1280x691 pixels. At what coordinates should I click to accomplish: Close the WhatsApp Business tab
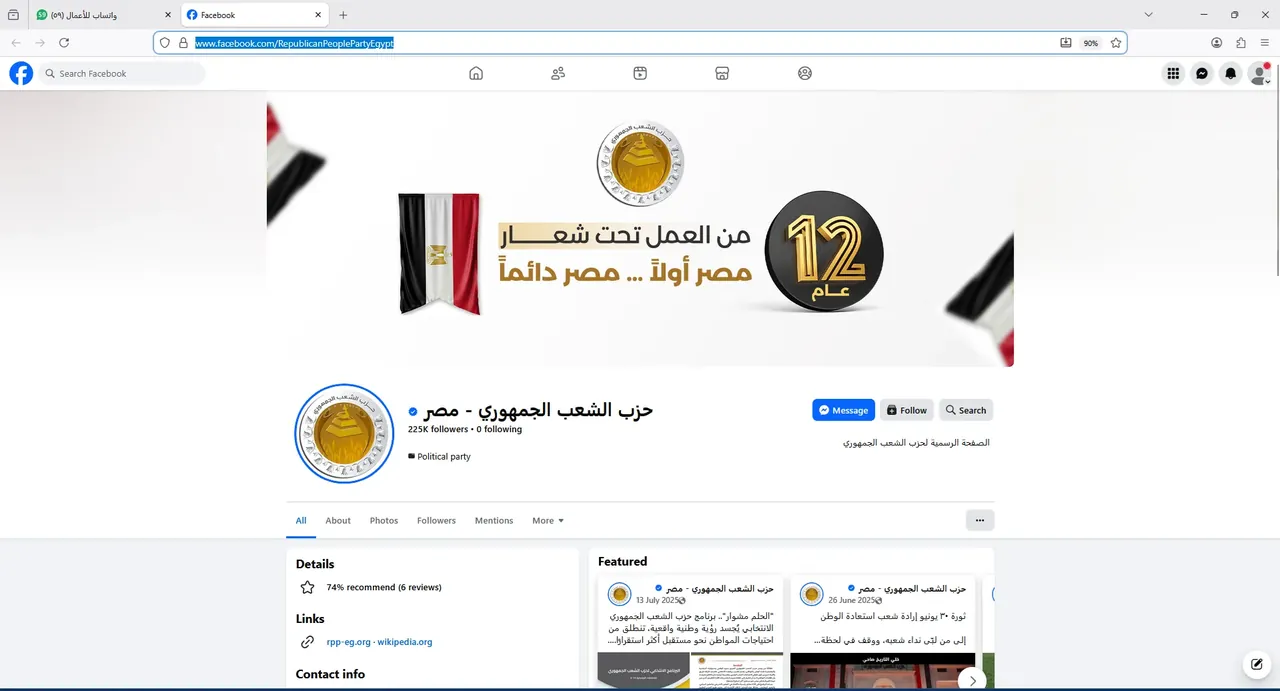[x=168, y=15]
